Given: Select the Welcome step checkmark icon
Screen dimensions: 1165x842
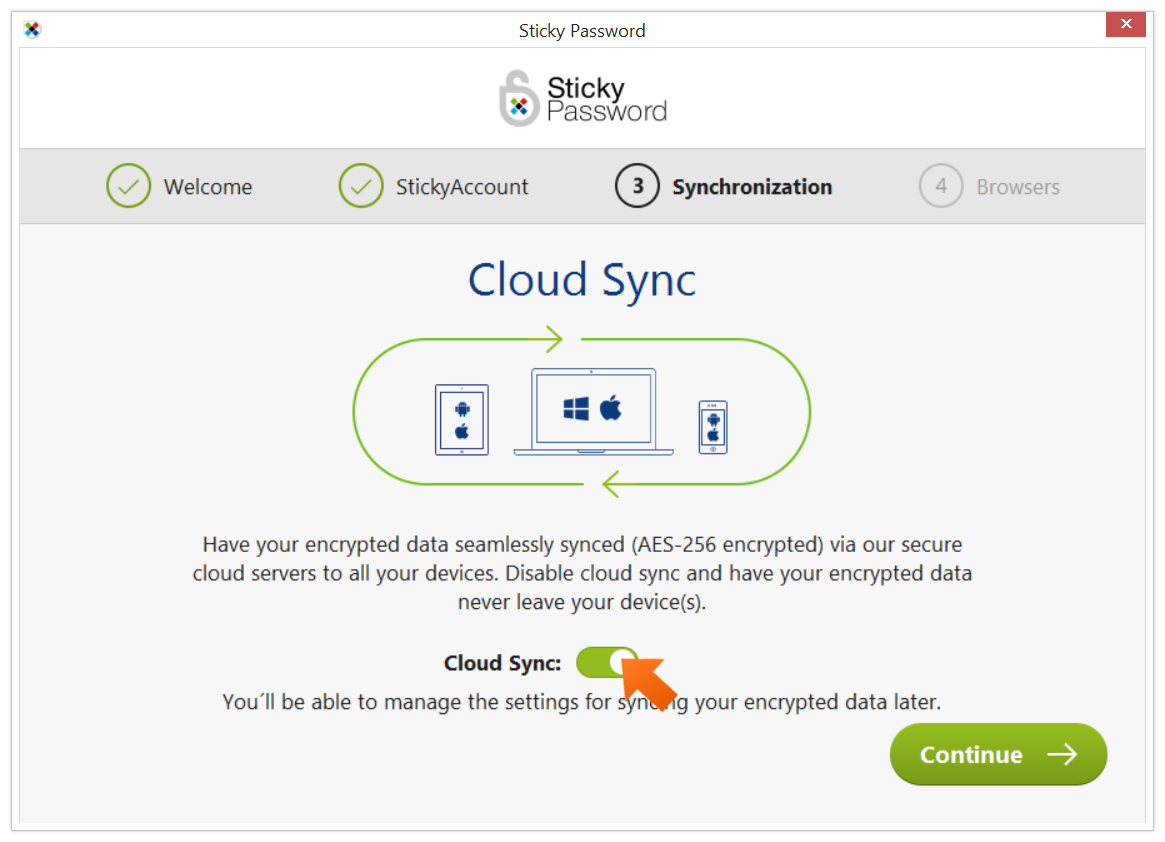Looking at the screenshot, I should (x=129, y=186).
